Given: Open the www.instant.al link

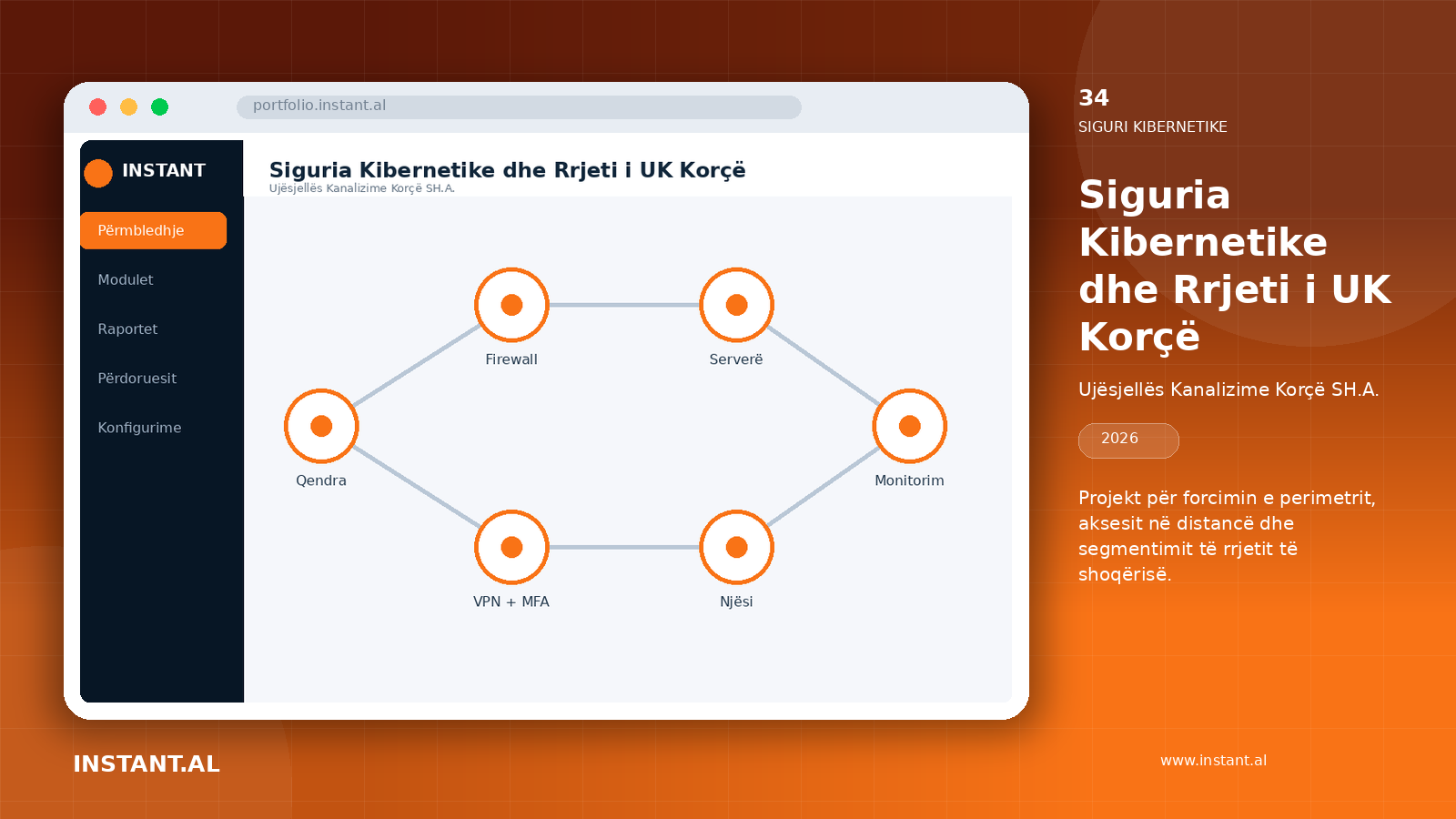Looking at the screenshot, I should (x=1213, y=761).
